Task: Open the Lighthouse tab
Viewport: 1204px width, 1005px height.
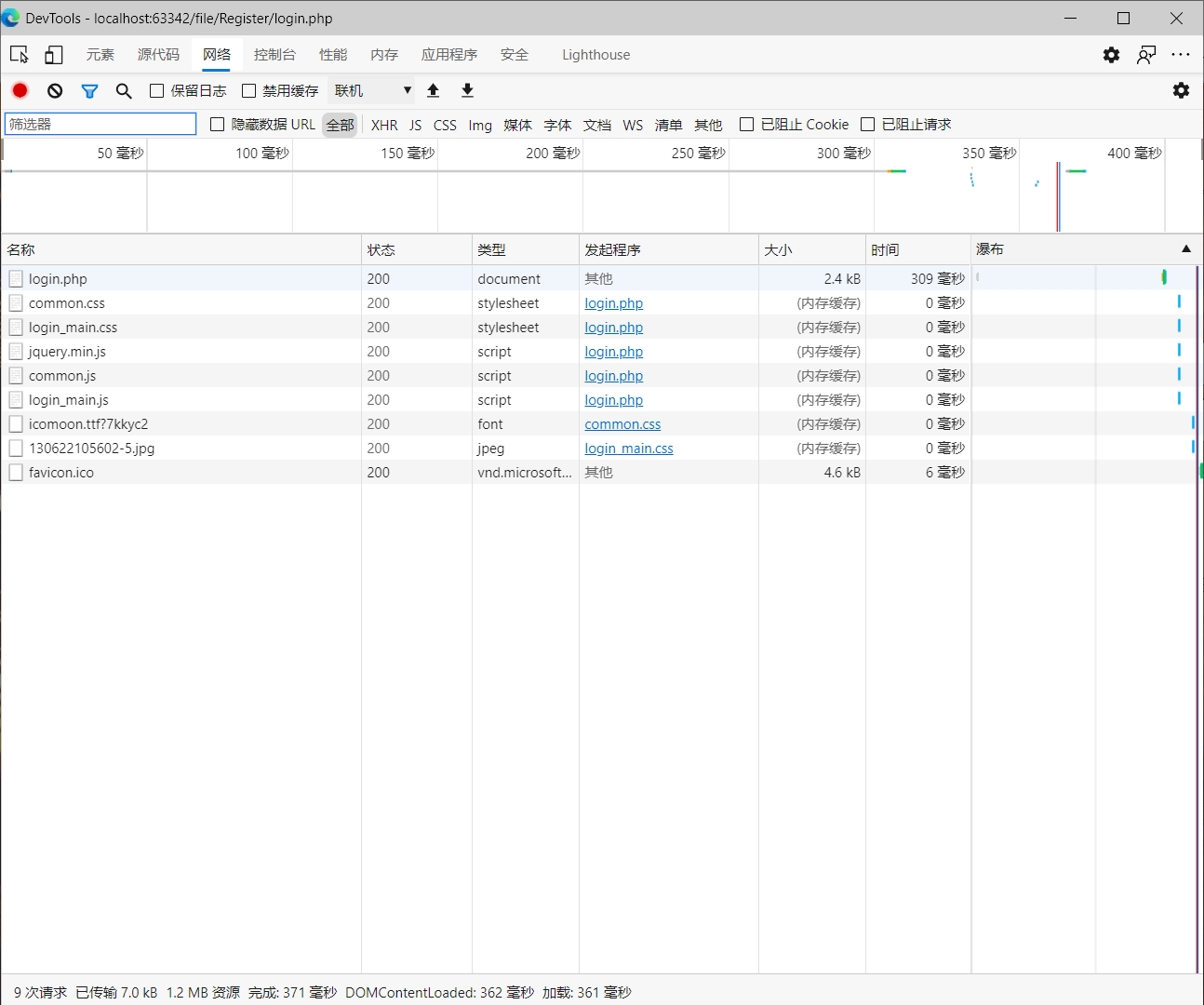Action: pyautogui.click(x=595, y=55)
